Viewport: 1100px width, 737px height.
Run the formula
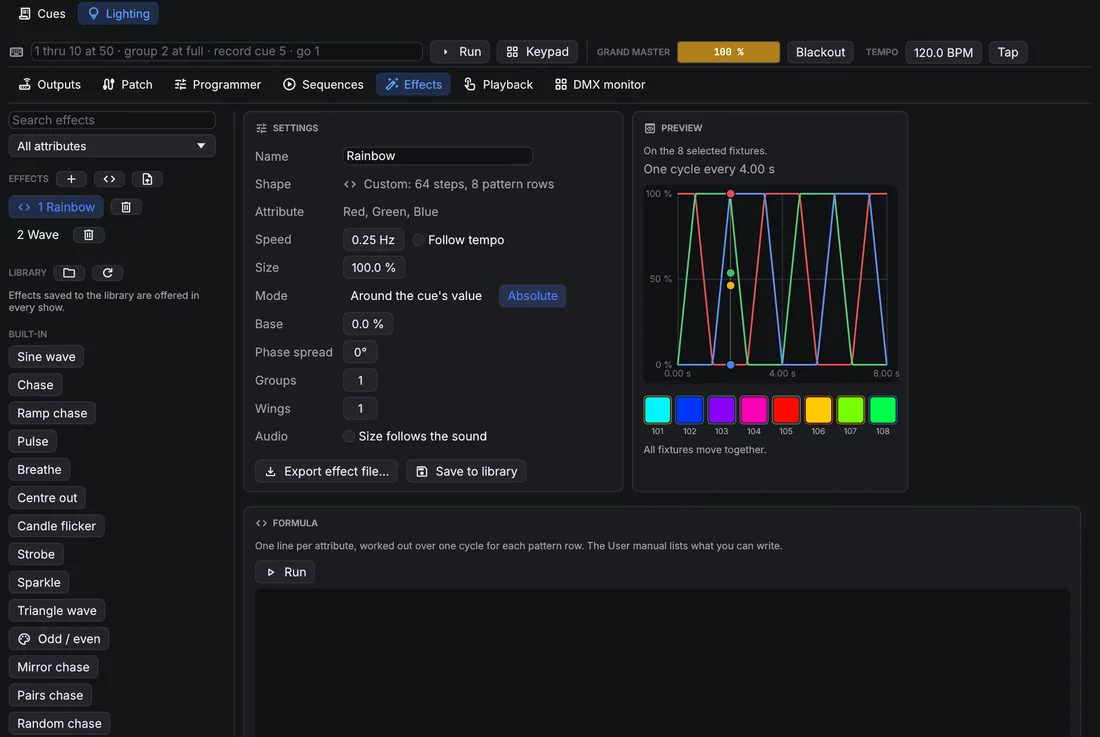pyautogui.click(x=285, y=572)
